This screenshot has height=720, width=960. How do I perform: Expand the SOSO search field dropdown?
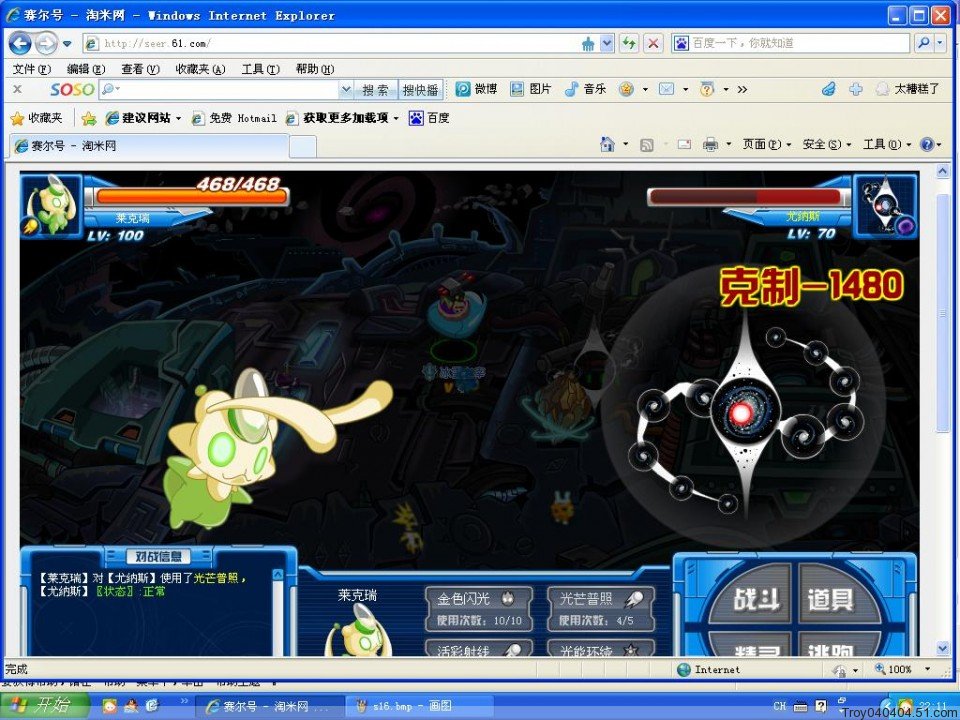tap(346, 90)
